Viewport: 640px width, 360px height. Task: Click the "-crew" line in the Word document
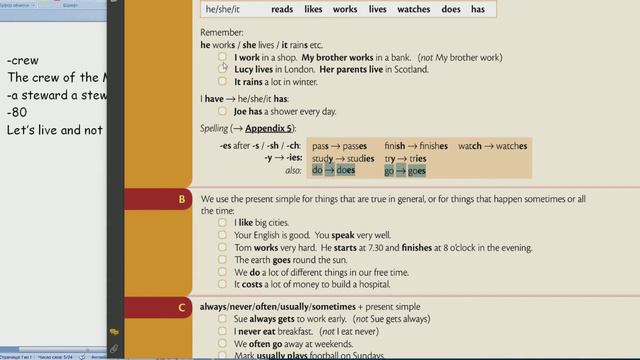point(23,60)
